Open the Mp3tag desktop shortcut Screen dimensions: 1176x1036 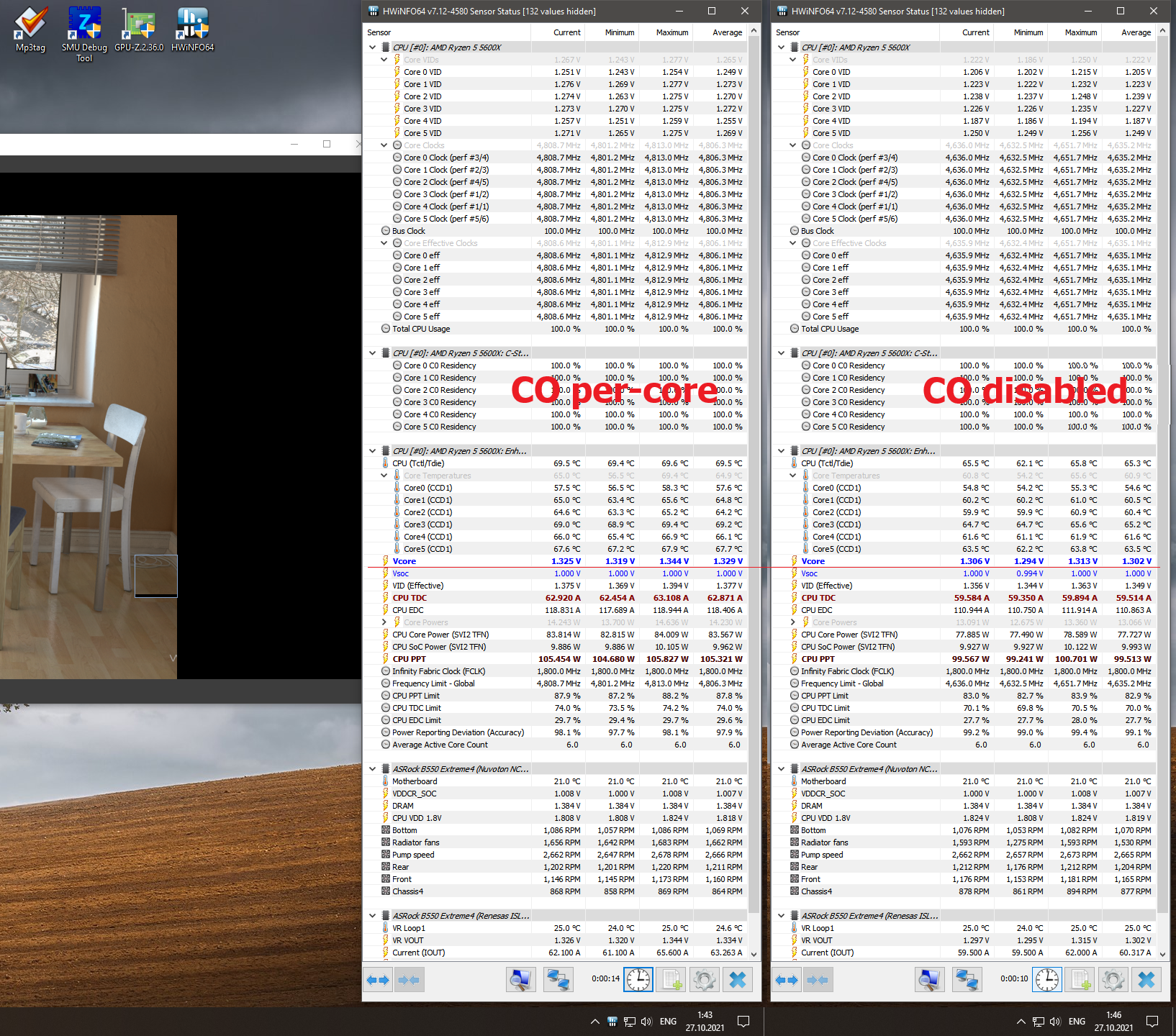pos(30,29)
